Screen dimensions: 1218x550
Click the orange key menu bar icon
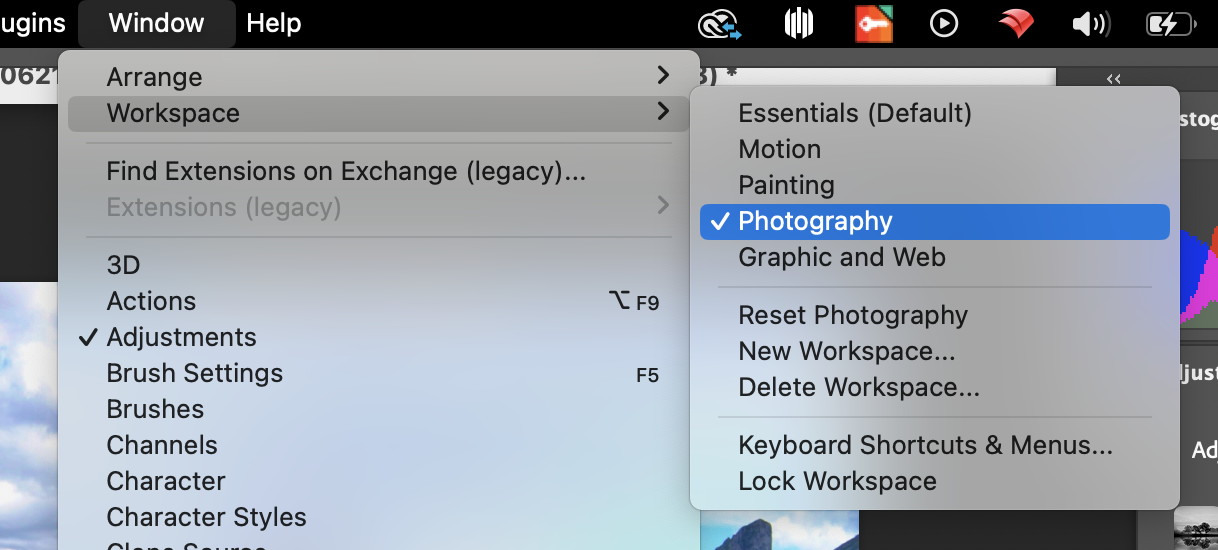click(873, 23)
